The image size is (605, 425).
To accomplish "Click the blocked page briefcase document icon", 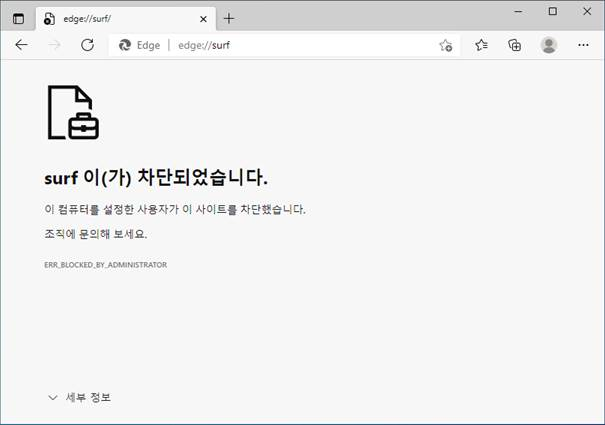I will tap(73, 112).
